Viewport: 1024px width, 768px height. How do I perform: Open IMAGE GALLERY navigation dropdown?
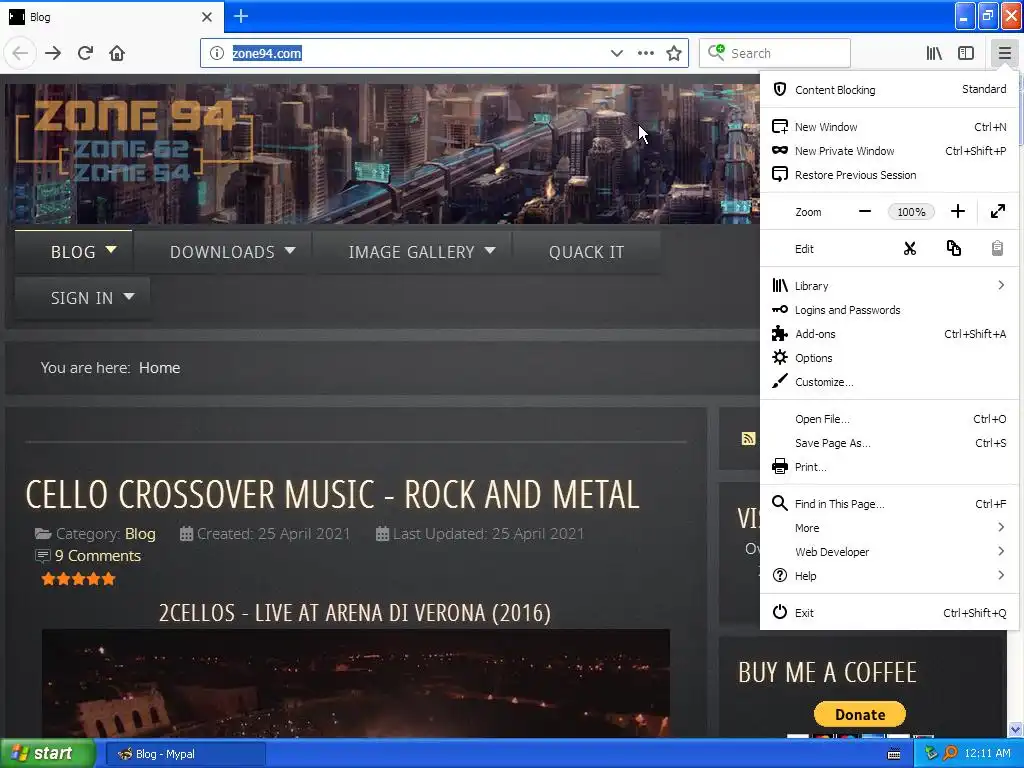pyautogui.click(x=413, y=251)
